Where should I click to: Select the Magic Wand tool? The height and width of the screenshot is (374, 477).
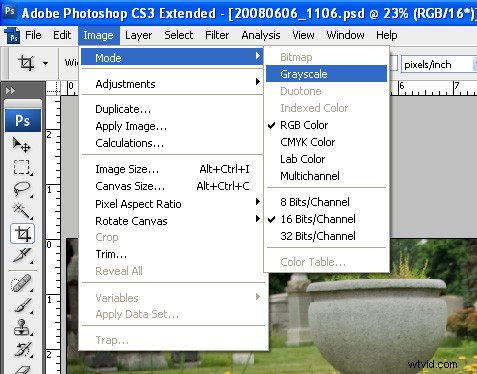22,211
